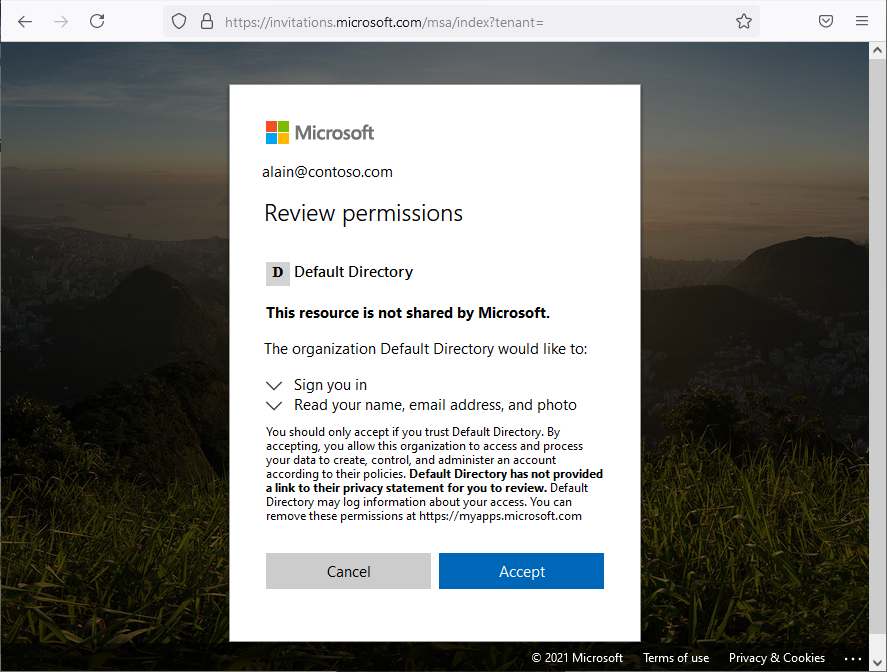Click the browser Forward arrow

[x=61, y=21]
